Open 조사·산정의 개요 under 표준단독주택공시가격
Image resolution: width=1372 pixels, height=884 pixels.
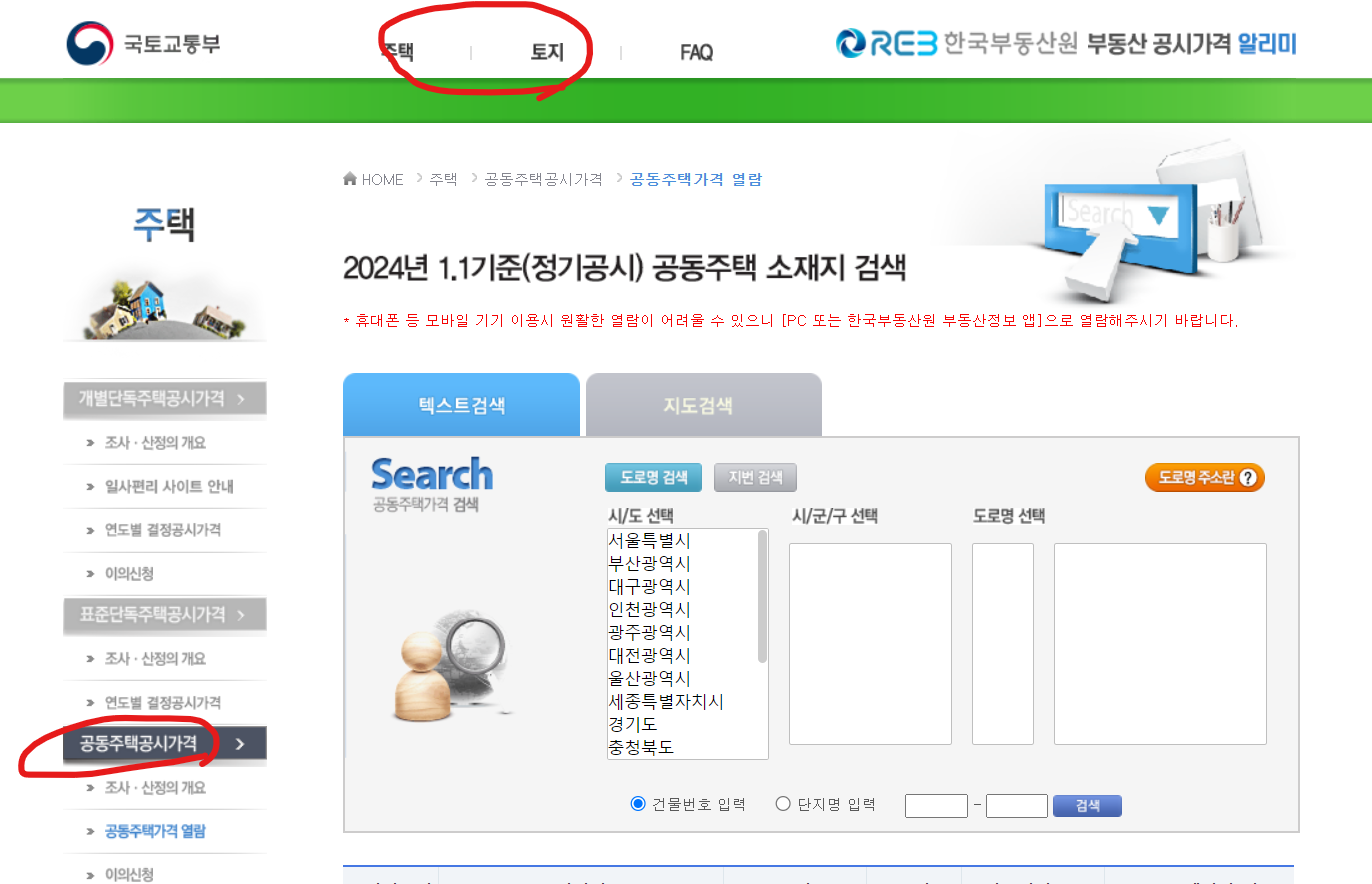(155, 658)
